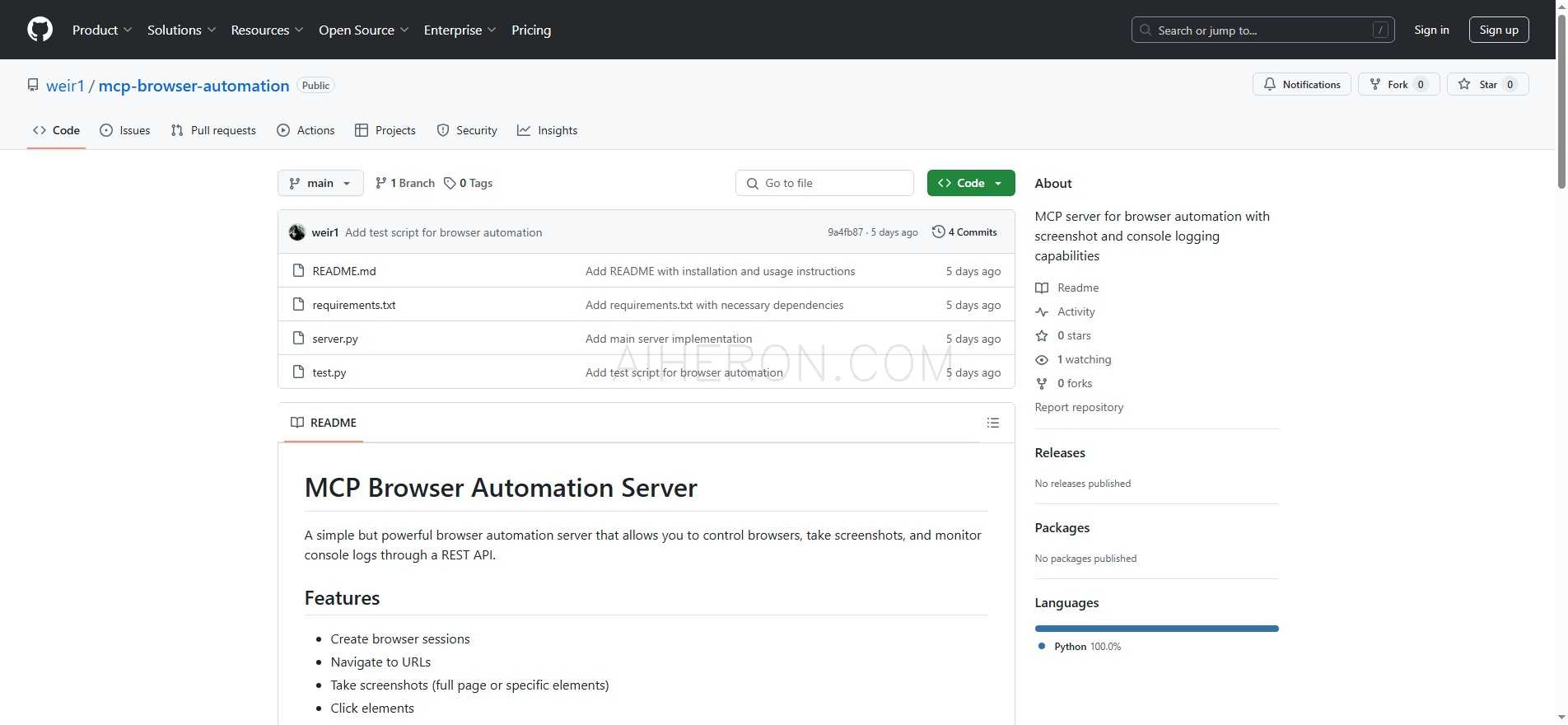1568x725 pixels.
Task: Open the green Code dropdown button
Action: click(x=971, y=183)
